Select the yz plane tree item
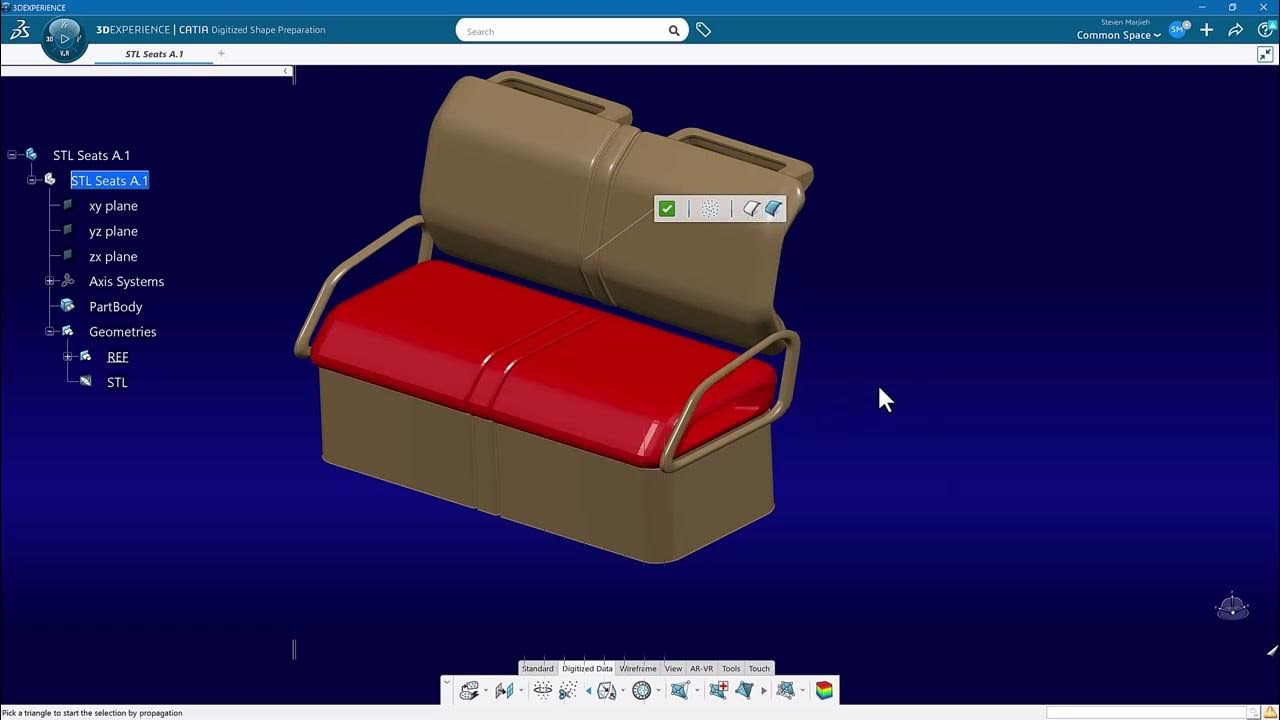This screenshot has height=720, width=1280. coord(113,231)
